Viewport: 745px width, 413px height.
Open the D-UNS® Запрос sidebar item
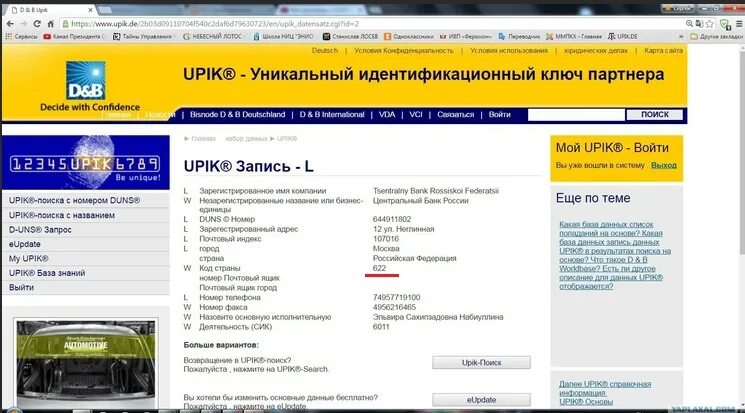pyautogui.click(x=40, y=230)
